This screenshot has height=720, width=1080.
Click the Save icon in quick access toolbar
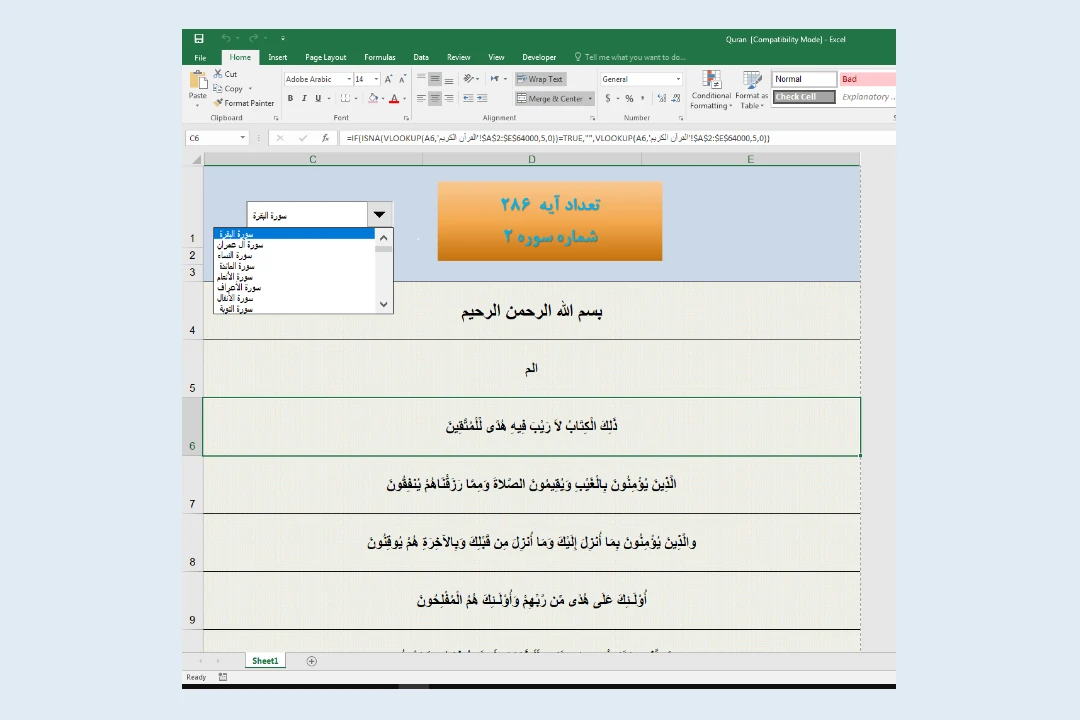point(199,39)
